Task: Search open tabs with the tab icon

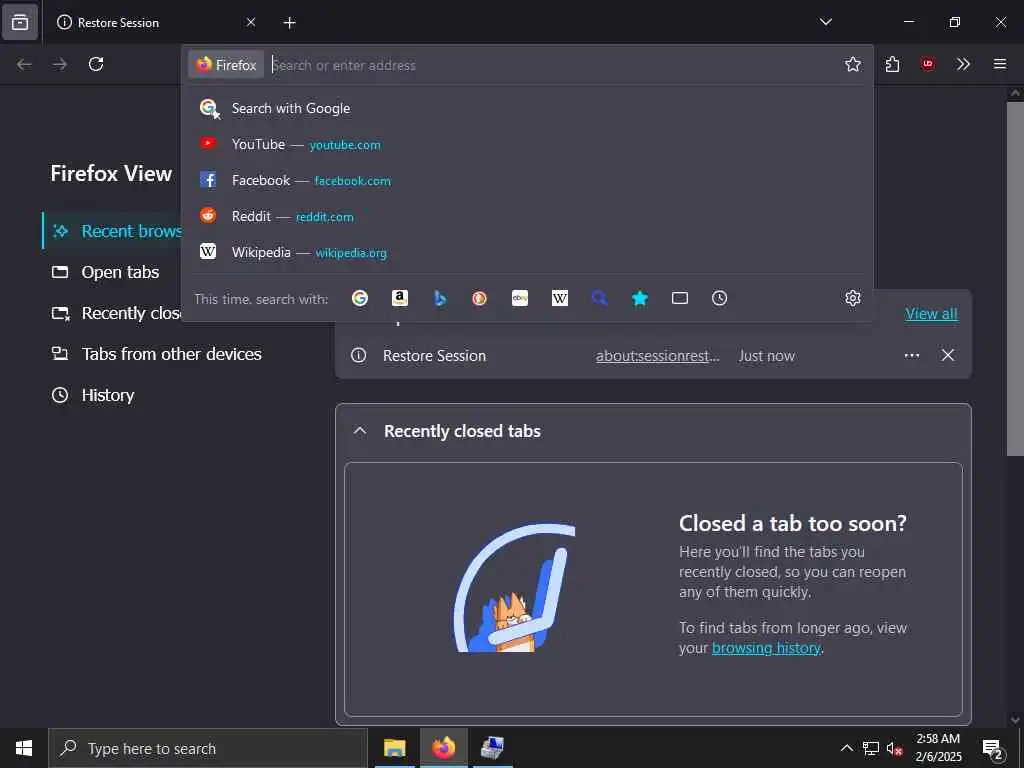Action: tap(680, 298)
